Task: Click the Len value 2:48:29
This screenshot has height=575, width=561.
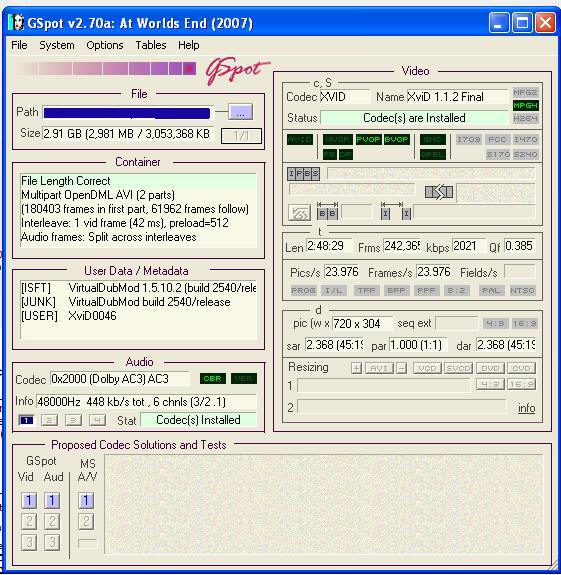Action: 329,246
